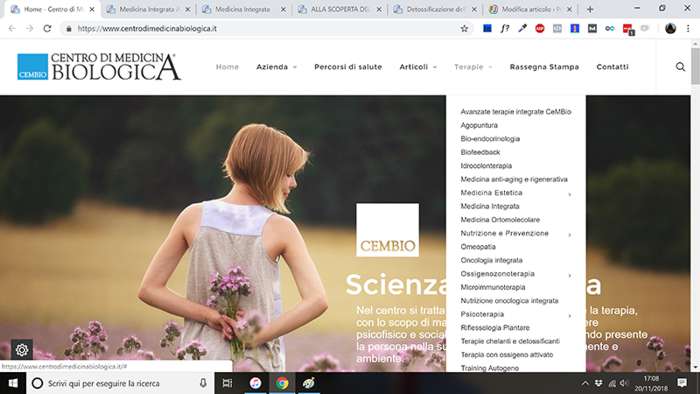Switch to the Modifica articolo tab
This screenshot has height=394, width=700.
(x=531, y=9)
